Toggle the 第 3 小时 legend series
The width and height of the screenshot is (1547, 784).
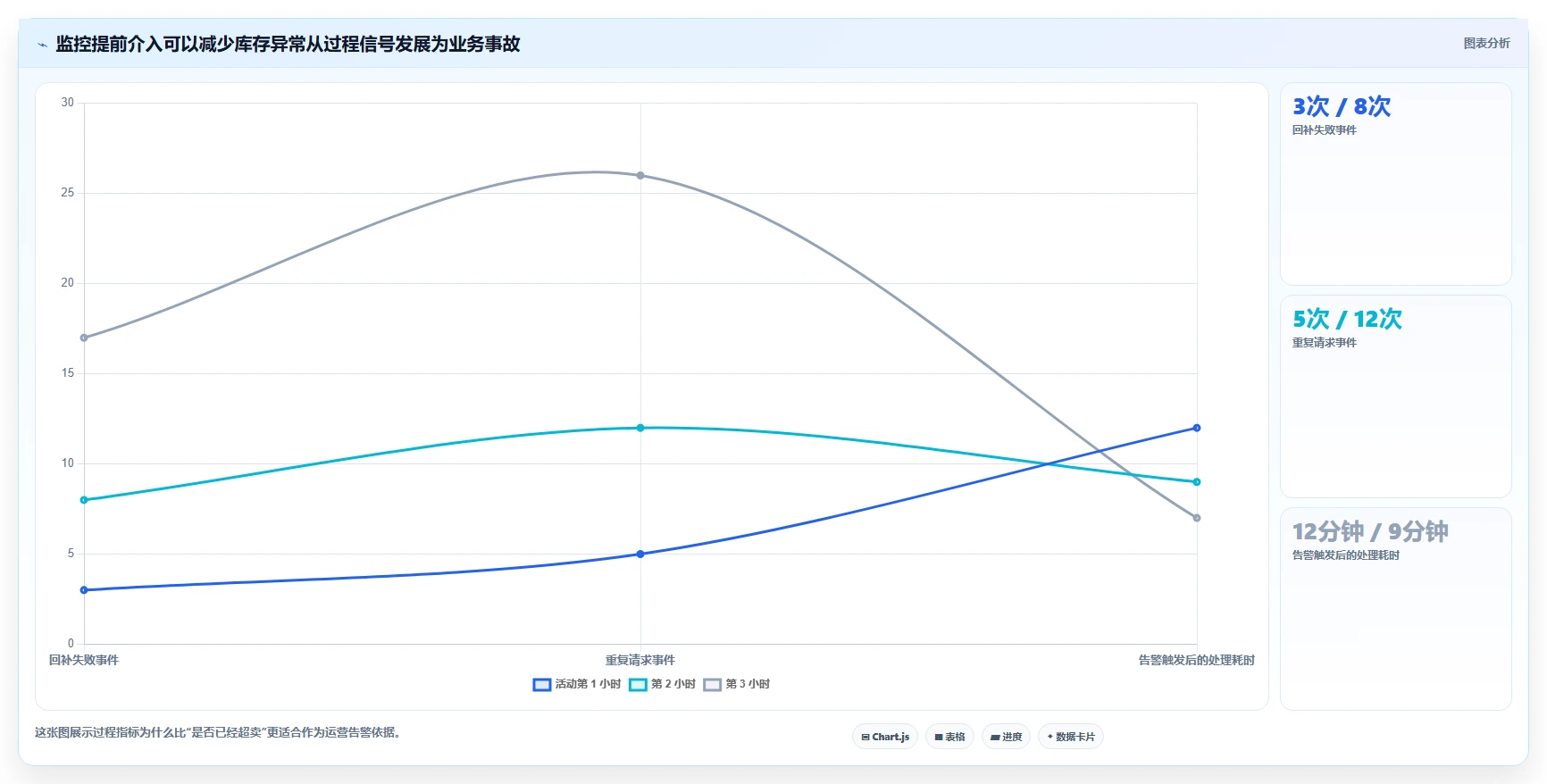coord(736,684)
